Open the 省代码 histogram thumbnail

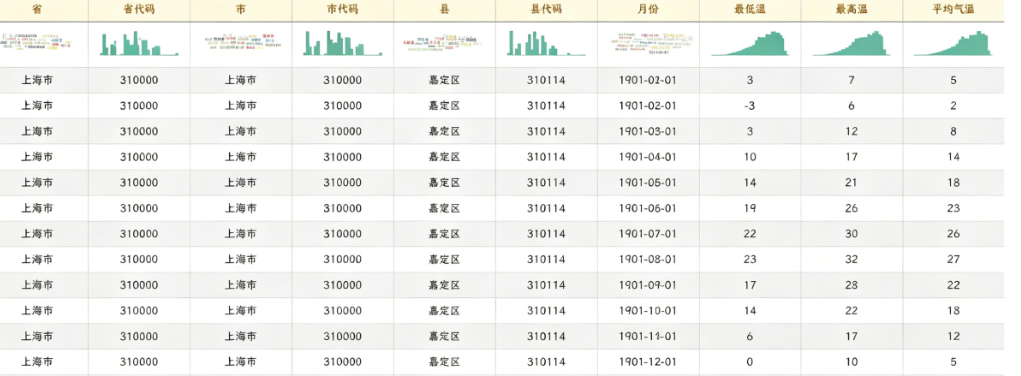click(139, 44)
